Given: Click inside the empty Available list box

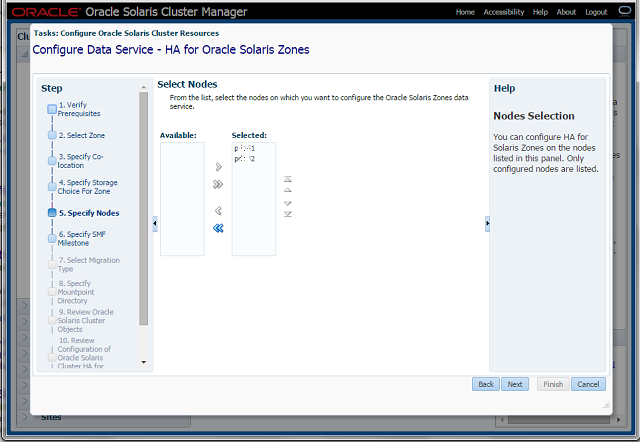Looking at the screenshot, I should 182,199.
